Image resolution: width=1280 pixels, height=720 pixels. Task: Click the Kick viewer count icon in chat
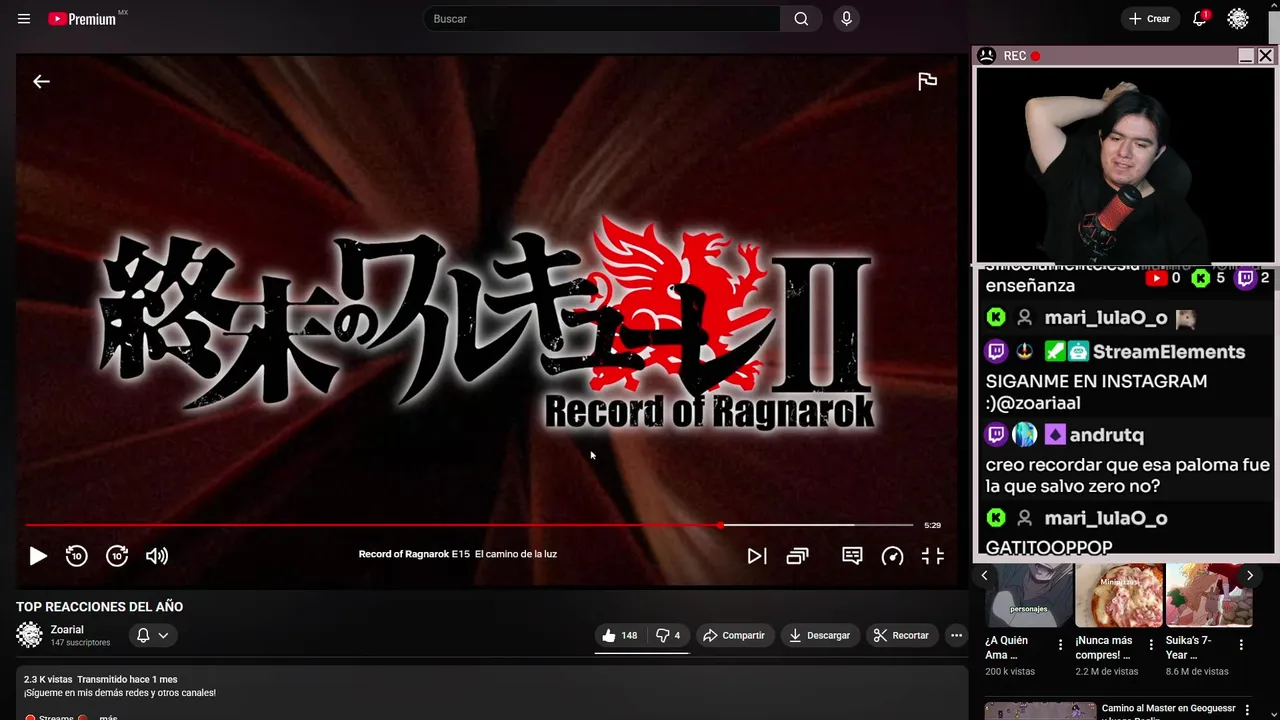pos(1201,278)
